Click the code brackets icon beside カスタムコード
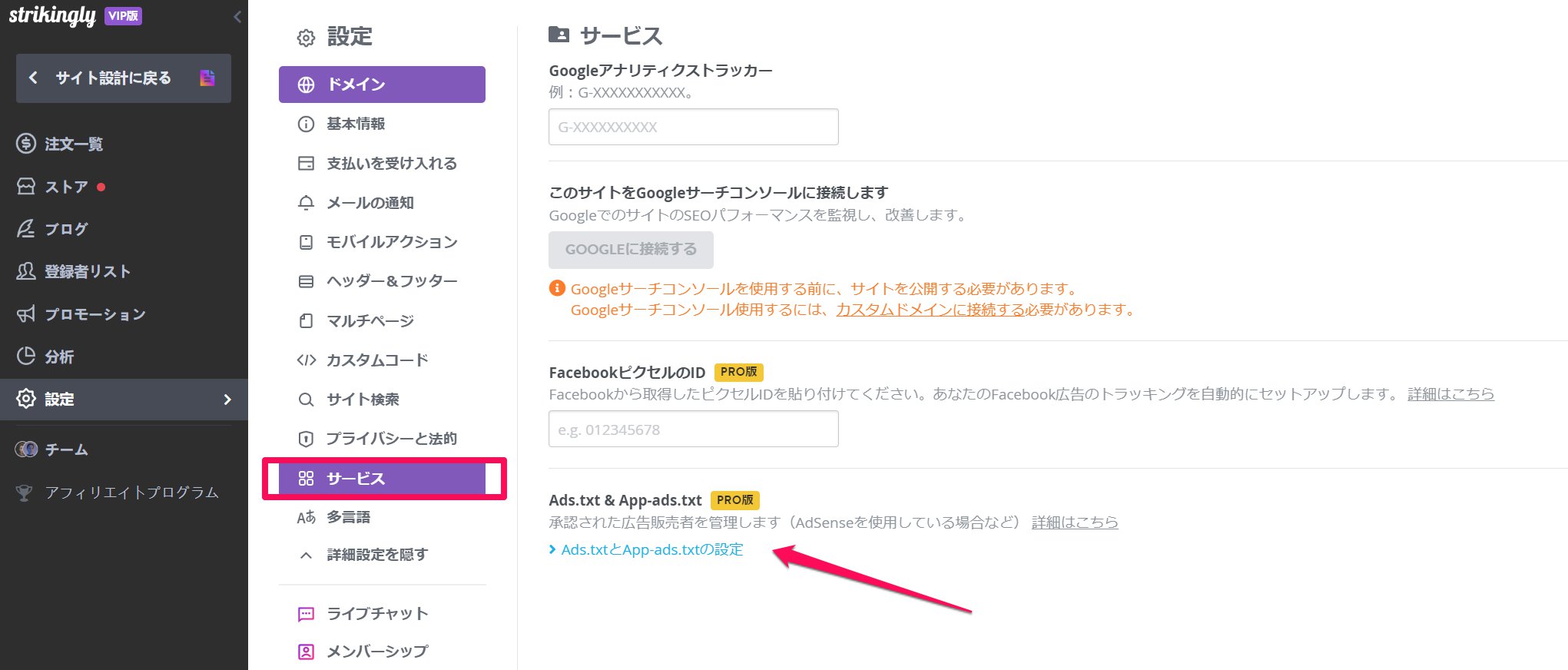Image resolution: width=1568 pixels, height=670 pixels. tap(306, 360)
